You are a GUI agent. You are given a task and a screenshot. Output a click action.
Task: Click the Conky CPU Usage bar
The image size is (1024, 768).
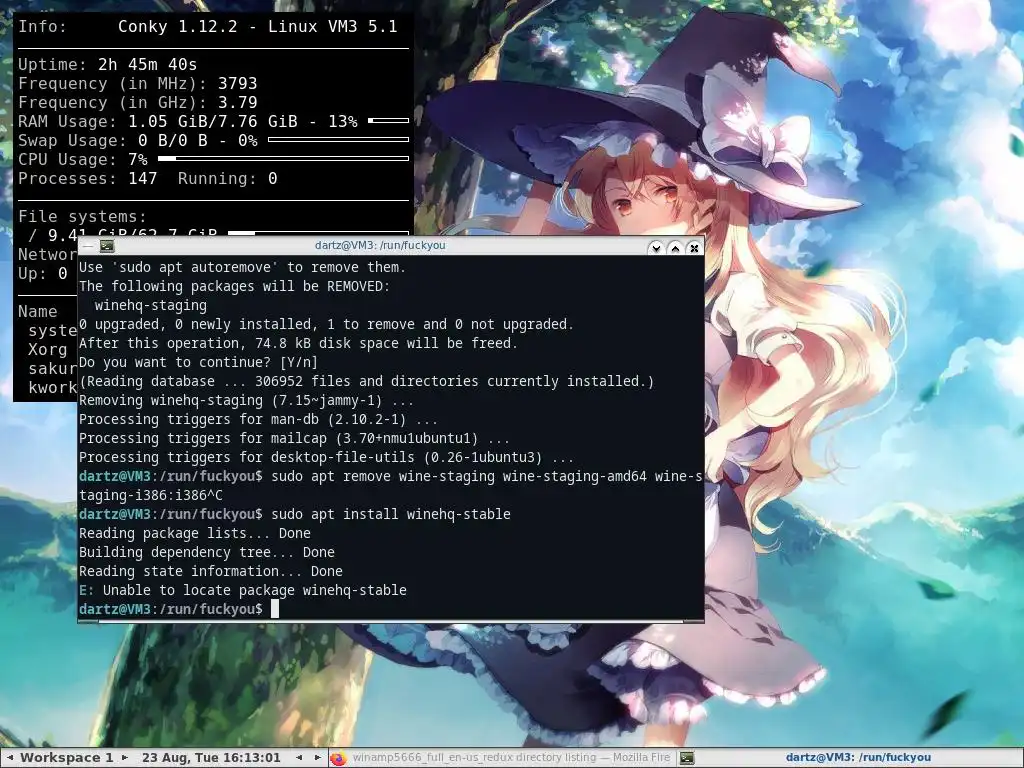[x=283, y=158]
